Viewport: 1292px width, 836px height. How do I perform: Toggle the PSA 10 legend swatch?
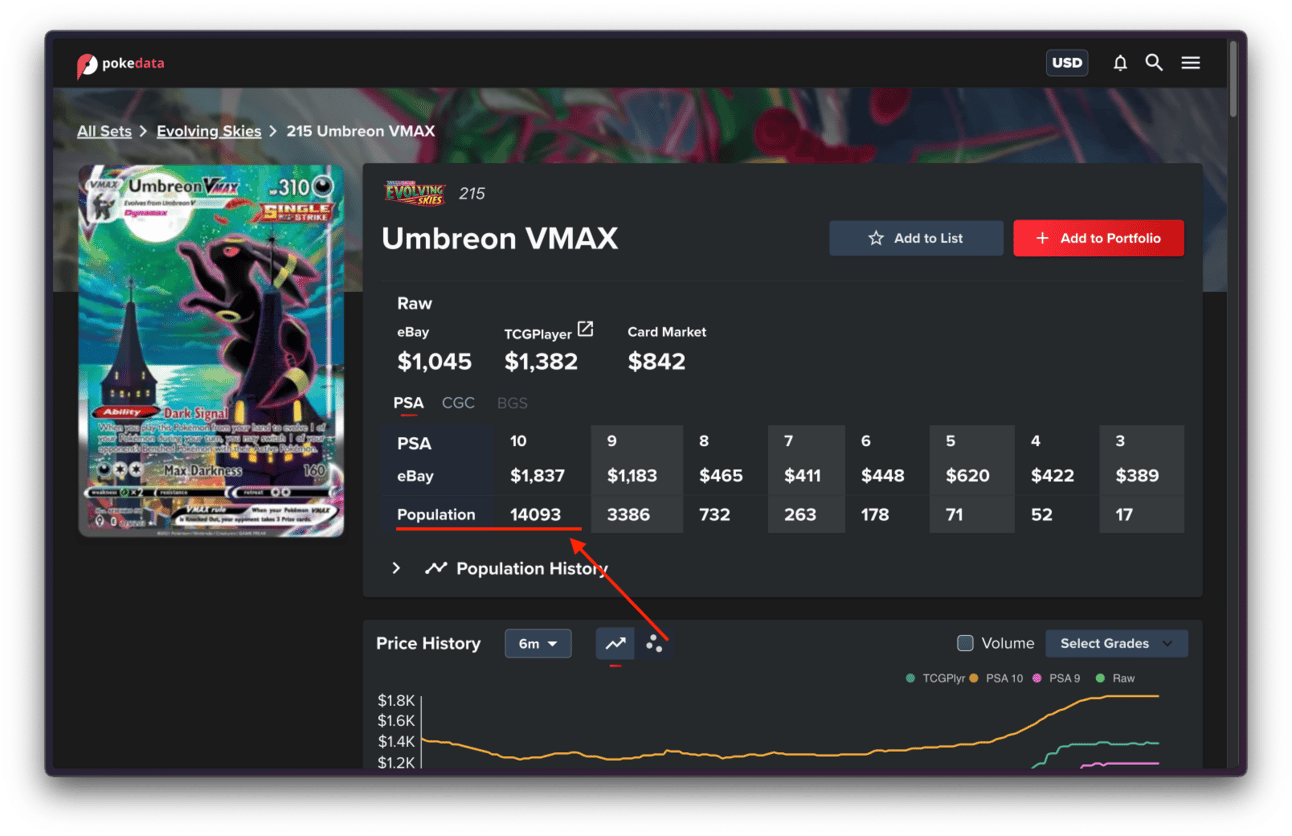(973, 678)
